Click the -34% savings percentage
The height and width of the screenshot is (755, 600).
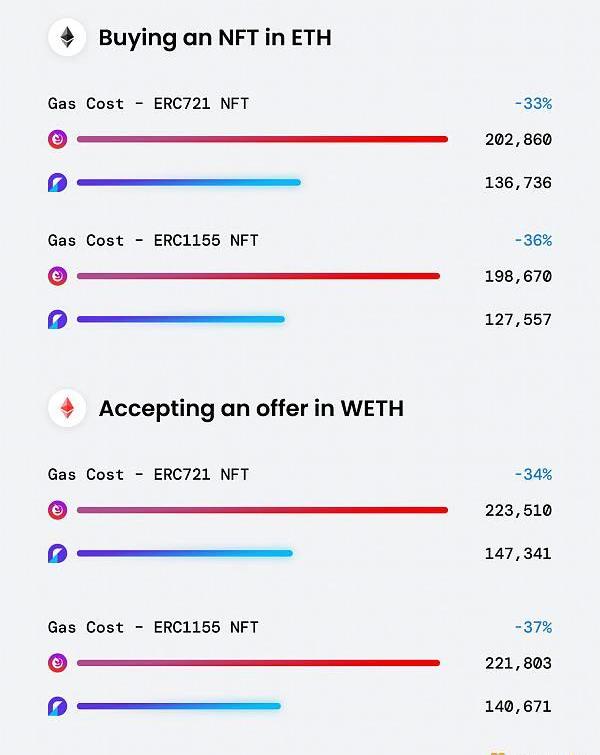click(532, 474)
